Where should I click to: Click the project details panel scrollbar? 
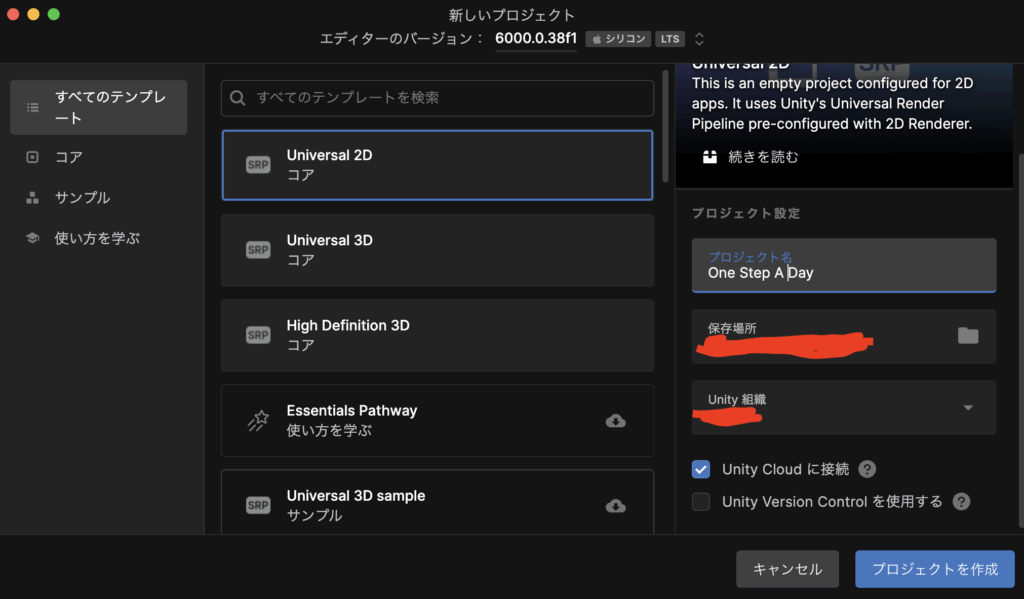click(x=1020, y=340)
